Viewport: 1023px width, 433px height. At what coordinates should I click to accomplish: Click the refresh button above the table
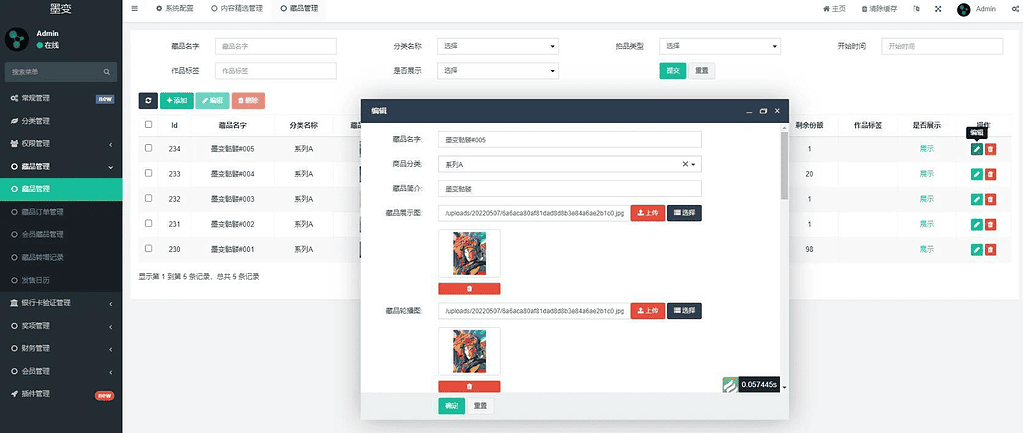(148, 100)
